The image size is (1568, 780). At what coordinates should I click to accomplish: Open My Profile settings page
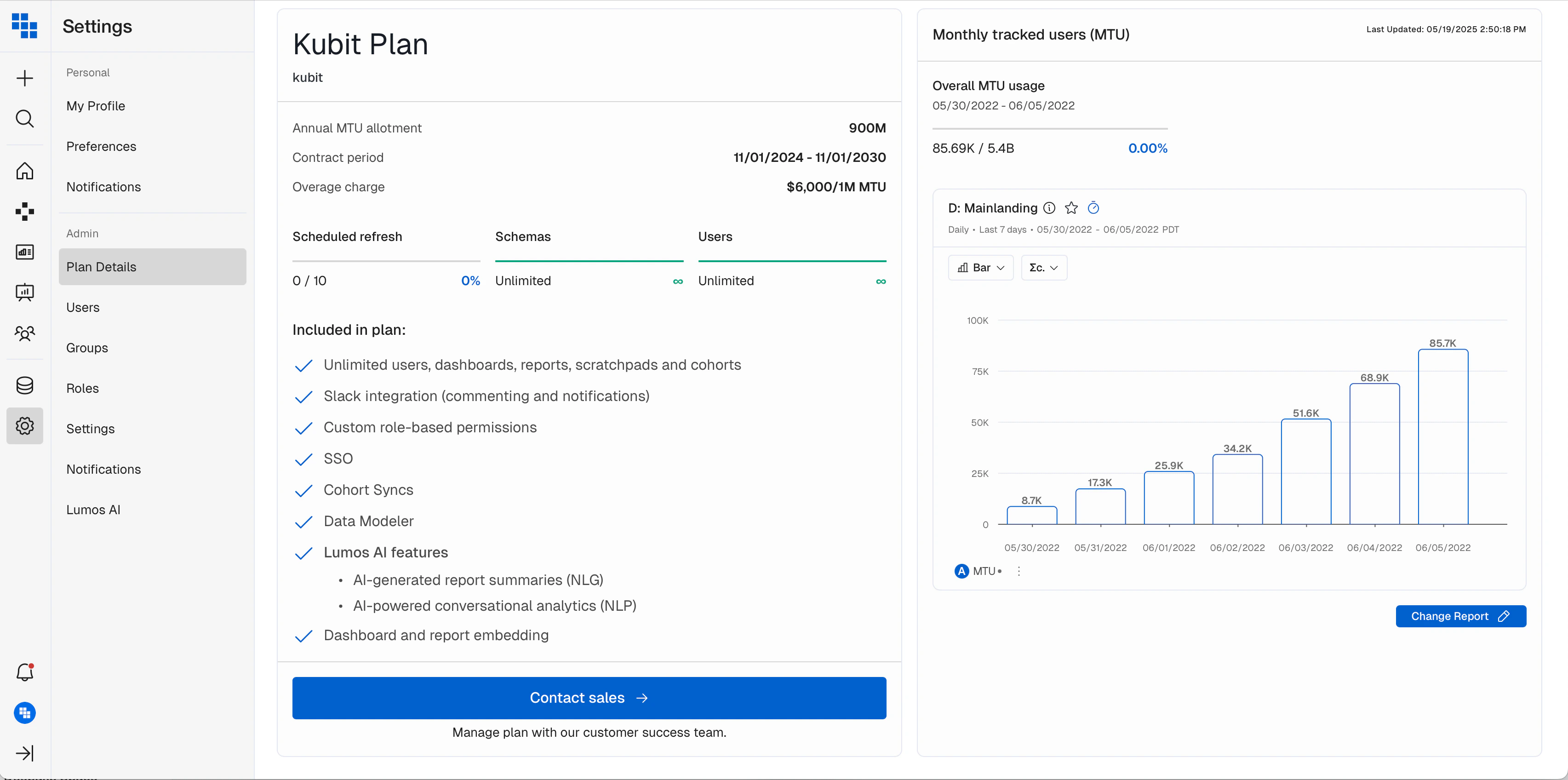(x=96, y=106)
